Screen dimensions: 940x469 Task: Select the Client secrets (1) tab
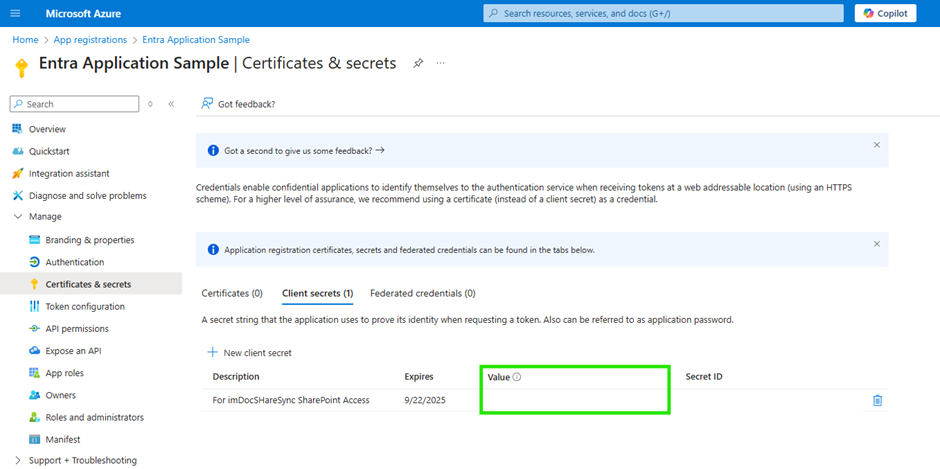pyautogui.click(x=317, y=293)
